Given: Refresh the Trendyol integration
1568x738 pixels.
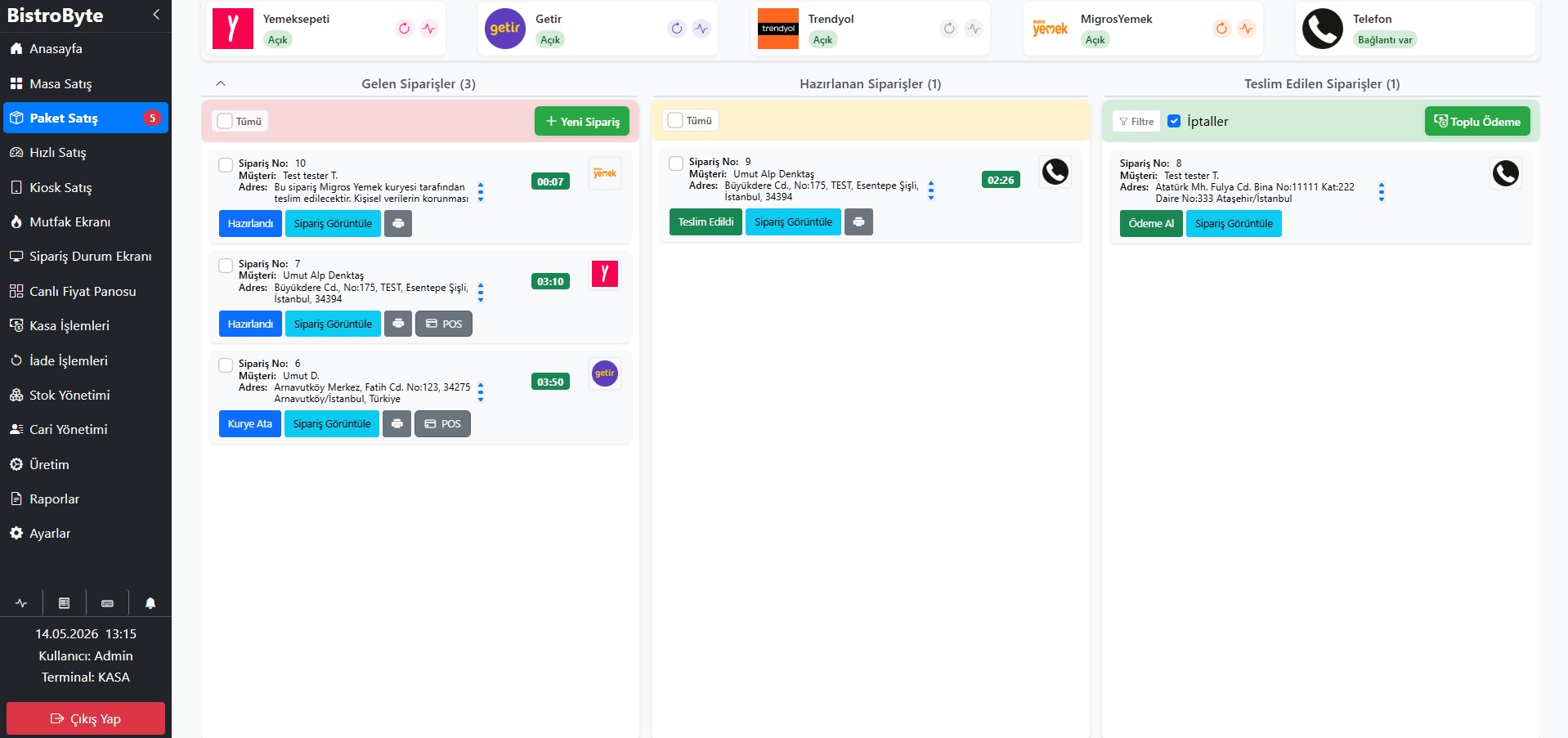Looking at the screenshot, I should (x=949, y=29).
